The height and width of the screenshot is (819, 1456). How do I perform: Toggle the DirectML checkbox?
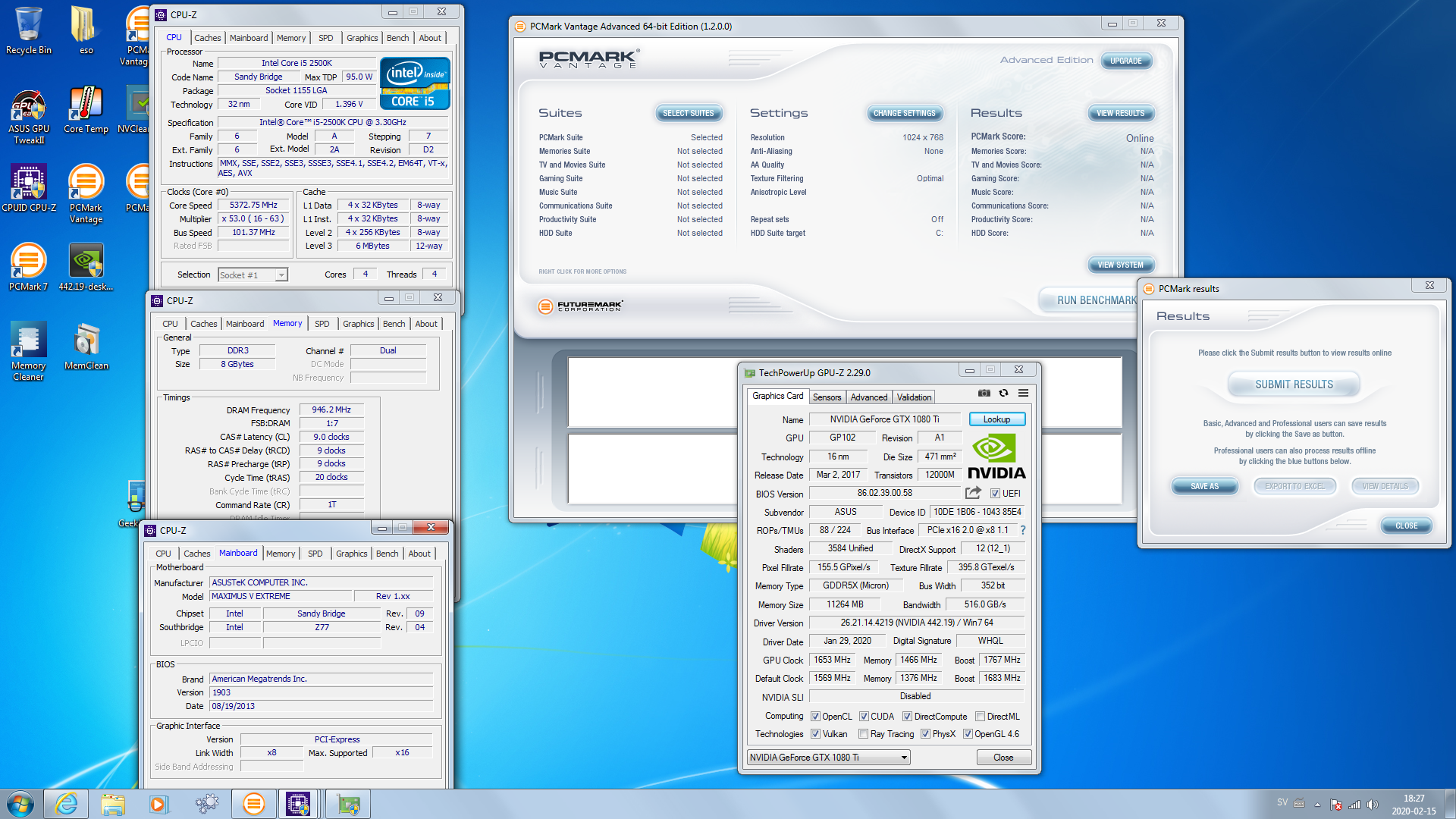(980, 717)
